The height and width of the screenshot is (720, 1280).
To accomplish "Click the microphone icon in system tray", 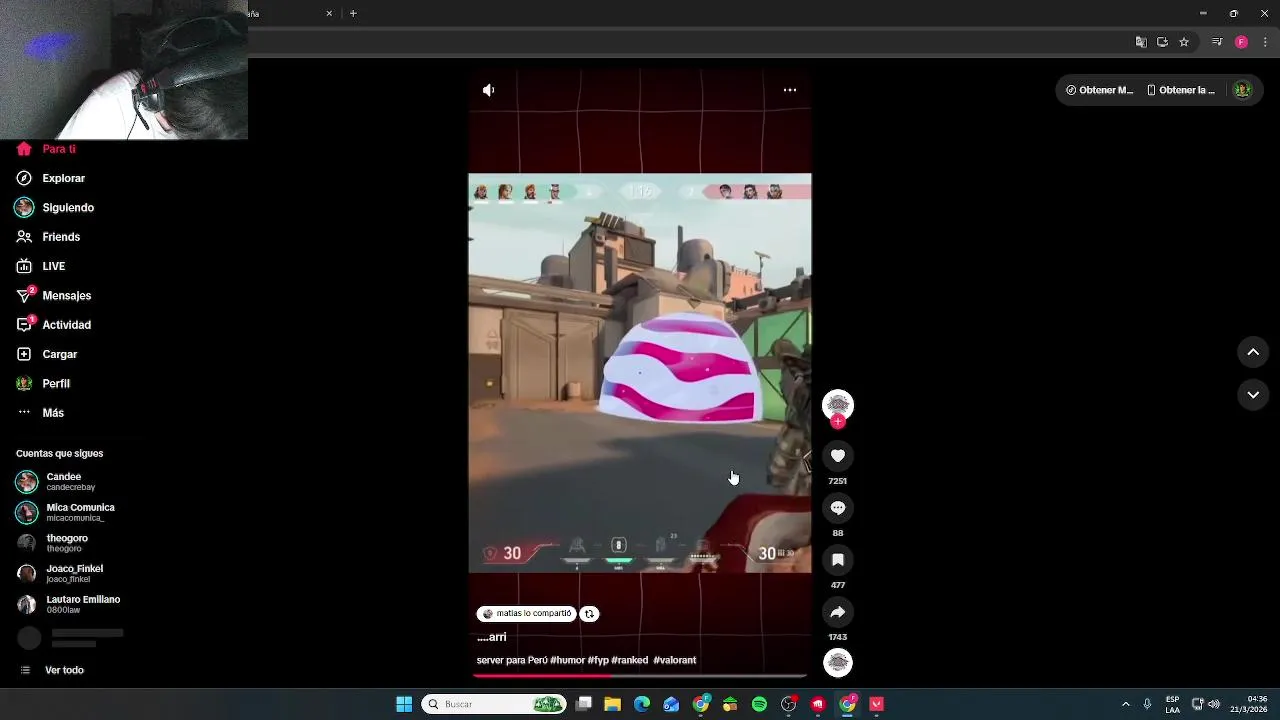I will pos(1147,704).
